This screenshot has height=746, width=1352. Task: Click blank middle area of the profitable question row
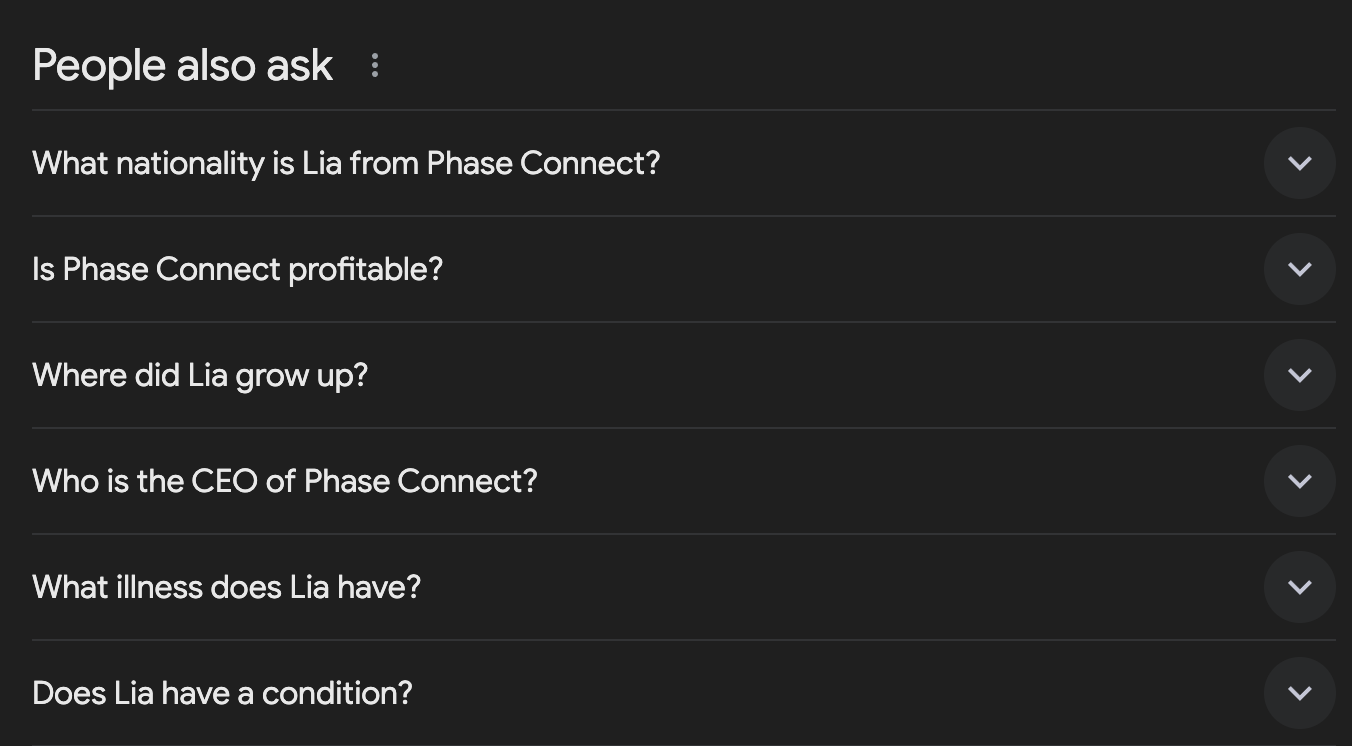click(850, 269)
